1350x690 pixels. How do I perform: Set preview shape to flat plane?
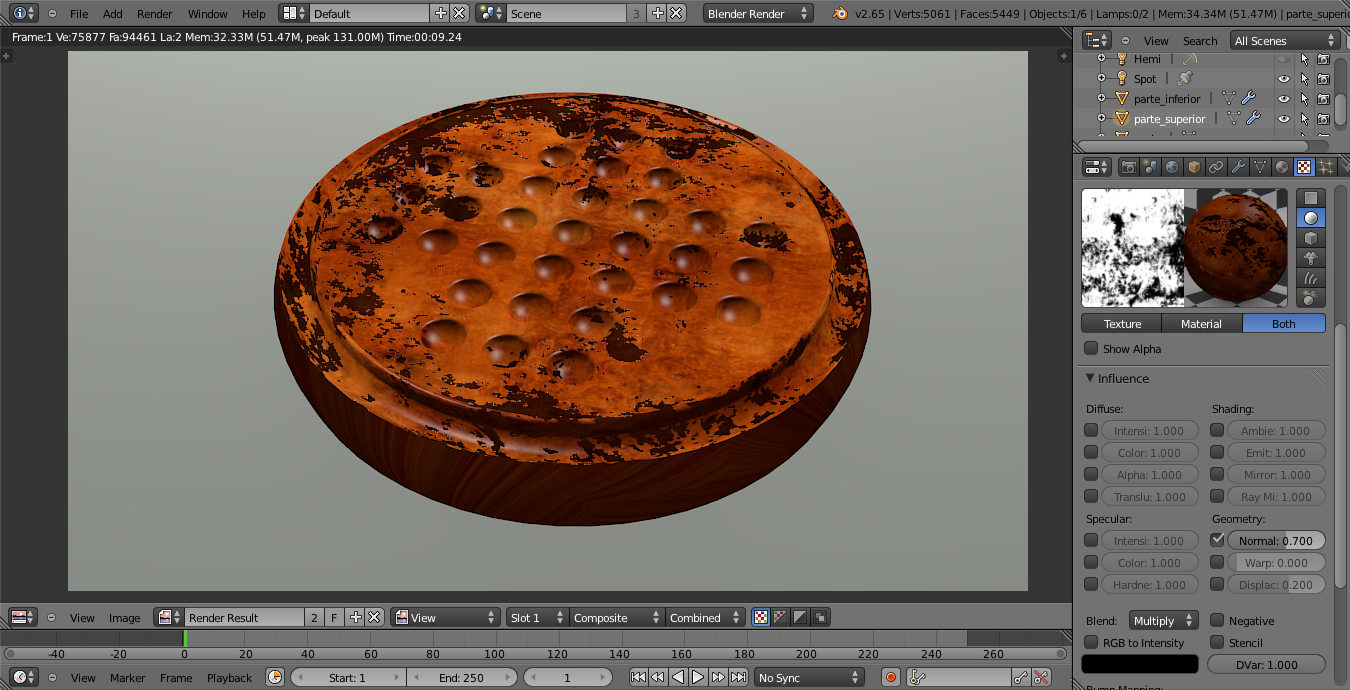[1311, 198]
